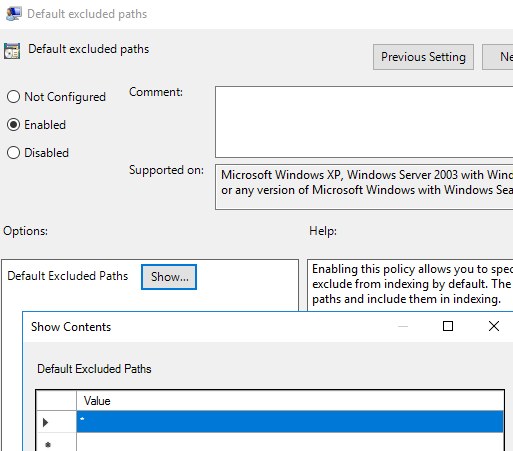Image resolution: width=513 pixels, height=451 pixels.
Task: Click the policy window title bar icon
Action: pyautogui.click(x=14, y=14)
